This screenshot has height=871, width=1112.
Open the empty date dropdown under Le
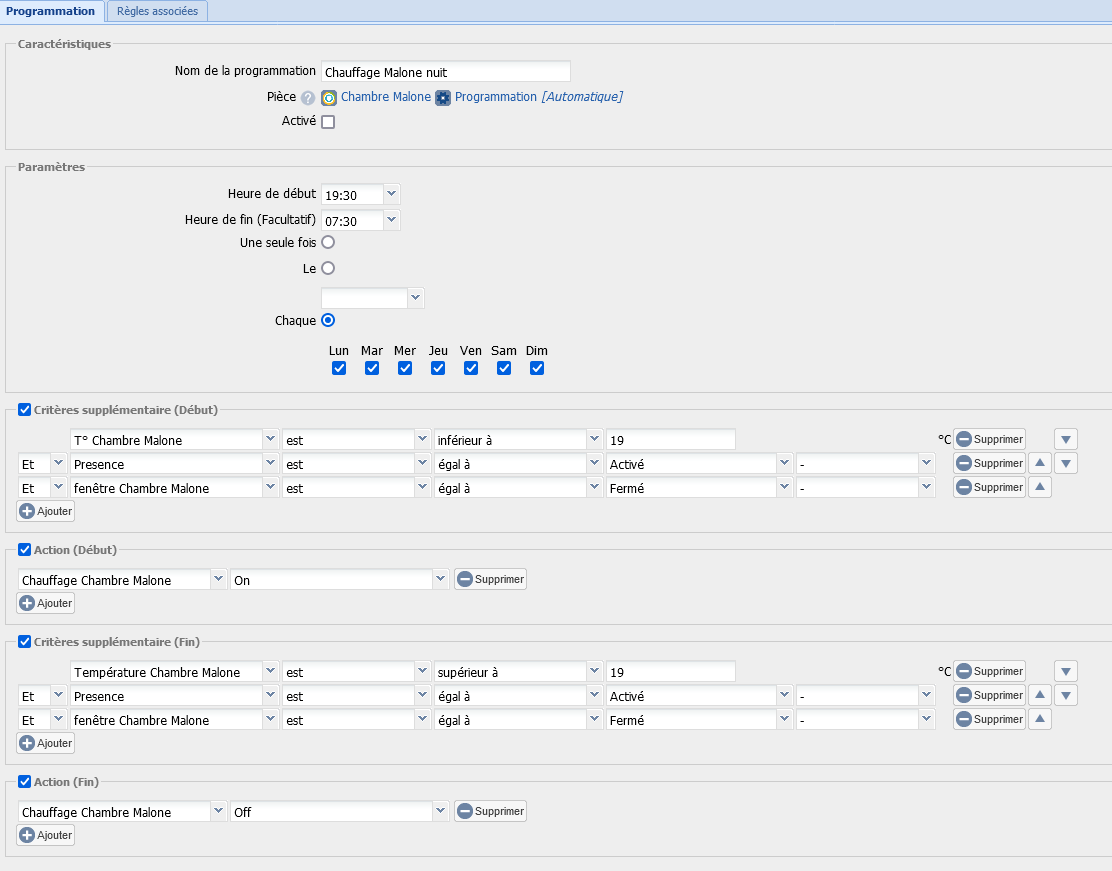(x=416, y=298)
